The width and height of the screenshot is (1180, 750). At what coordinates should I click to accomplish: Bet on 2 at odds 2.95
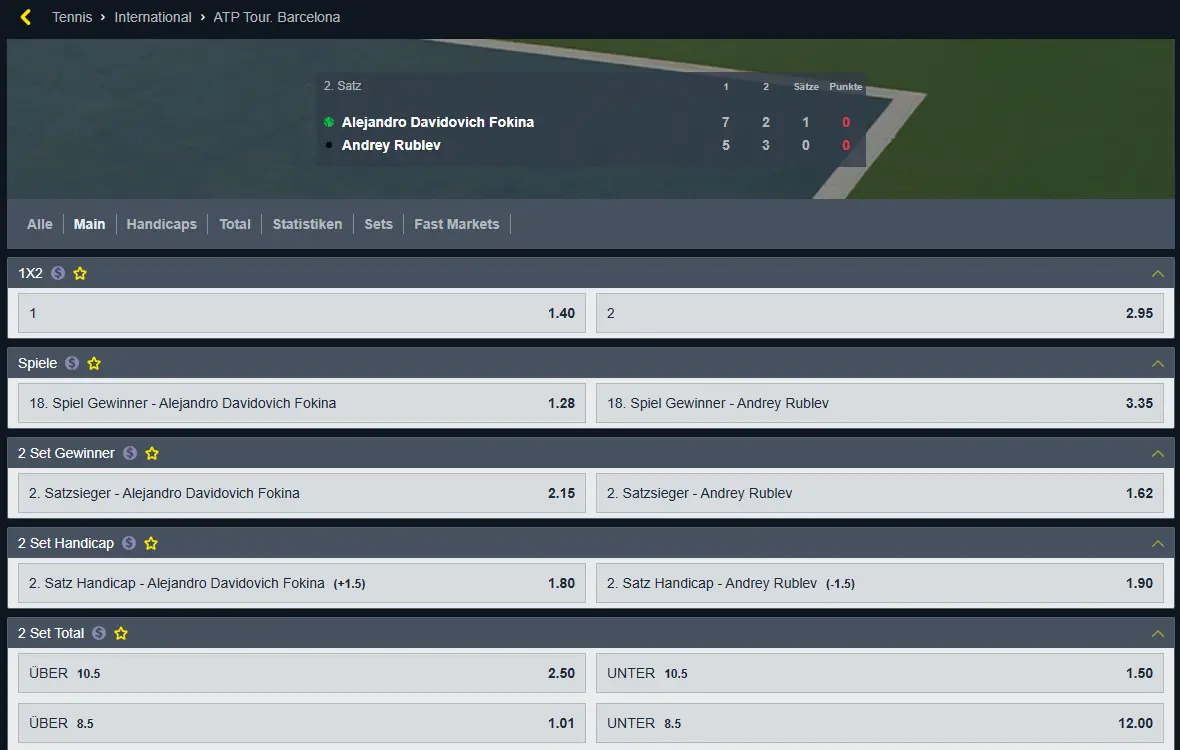(880, 313)
